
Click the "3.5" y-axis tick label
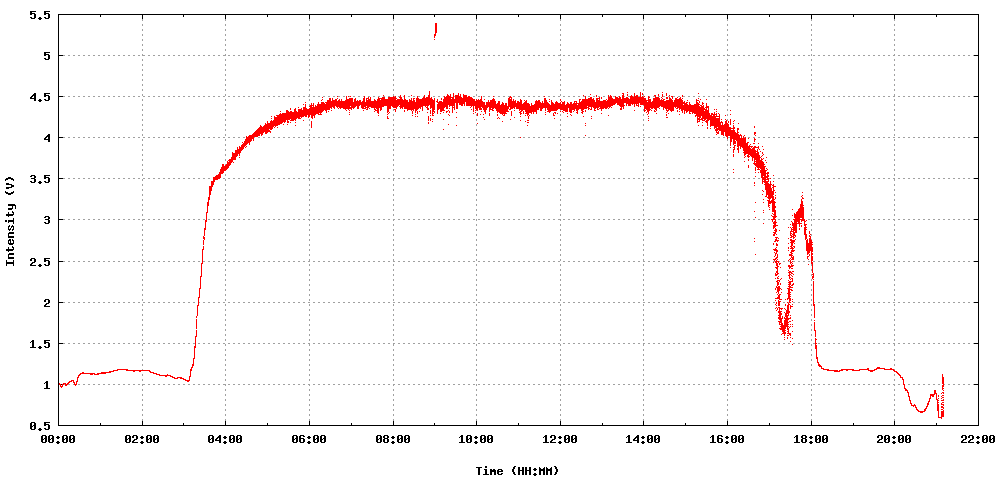(40, 179)
